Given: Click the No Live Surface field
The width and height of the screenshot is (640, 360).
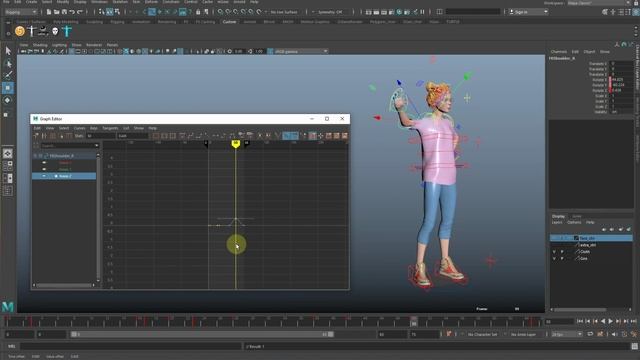Looking at the screenshot, I should [x=284, y=12].
